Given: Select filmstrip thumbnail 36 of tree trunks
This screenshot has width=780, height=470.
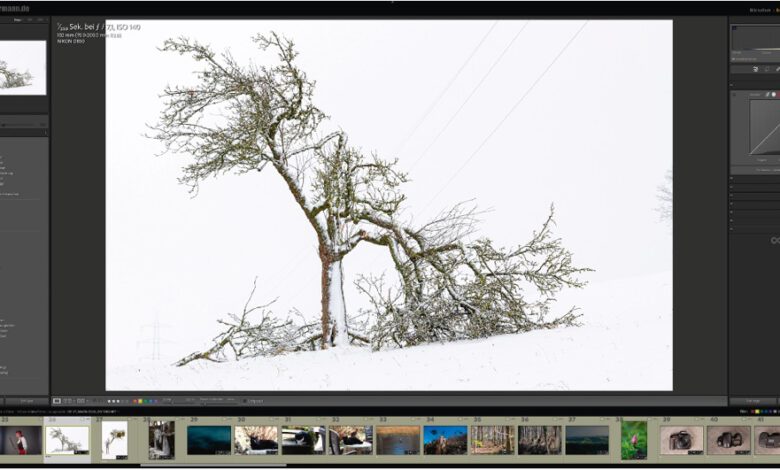Looking at the screenshot, I should click(540, 440).
